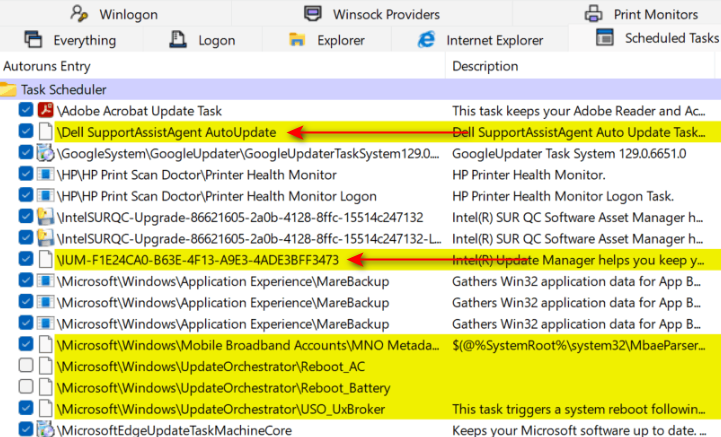Select the \IUM-F1E24CA0-B63E-4F13-A9E3-4ADE3BFF3473 entry
Image resolution: width=721 pixels, height=437 pixels.
point(198,260)
